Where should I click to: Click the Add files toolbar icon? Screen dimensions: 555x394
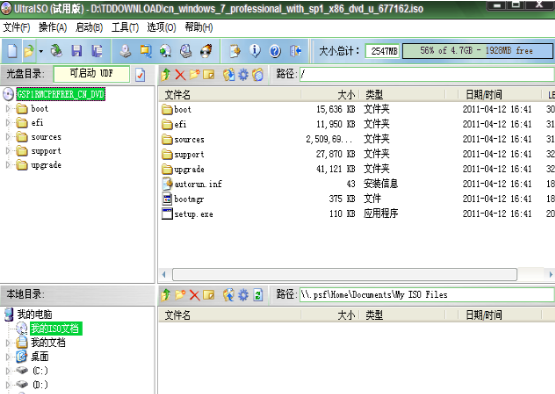coord(235,51)
